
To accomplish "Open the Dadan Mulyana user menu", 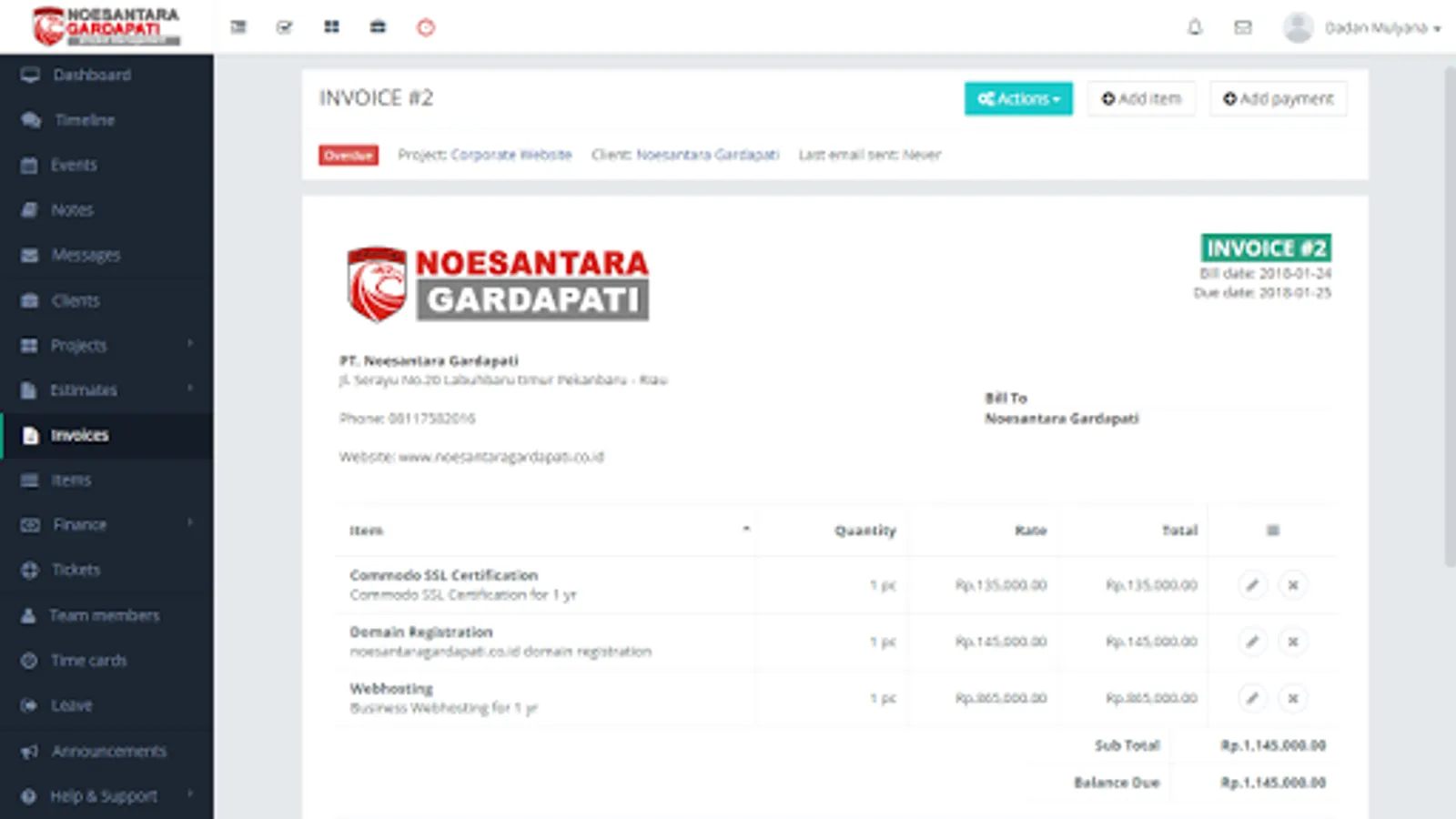I will coord(1382,28).
